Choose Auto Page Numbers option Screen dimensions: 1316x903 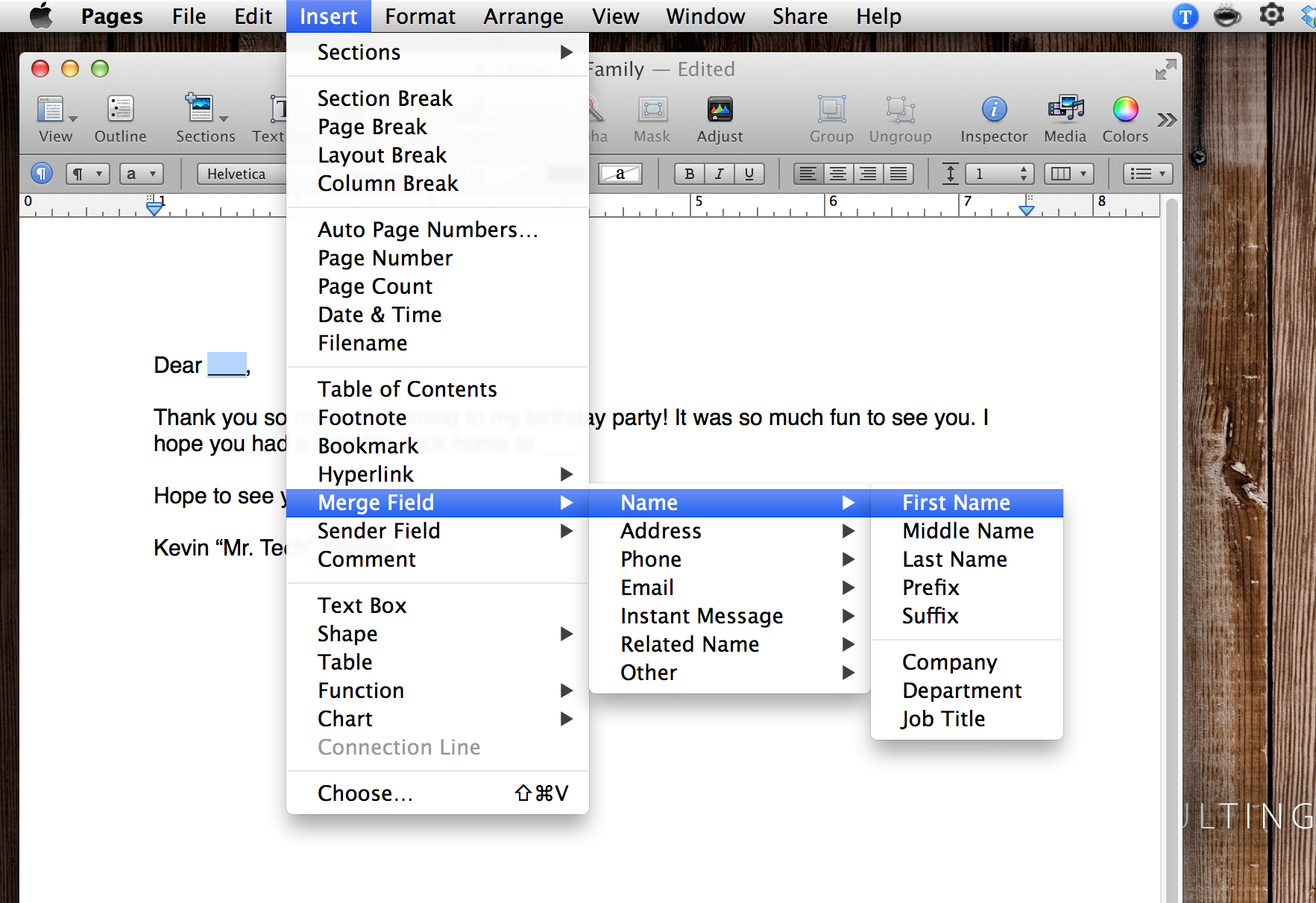(438, 230)
